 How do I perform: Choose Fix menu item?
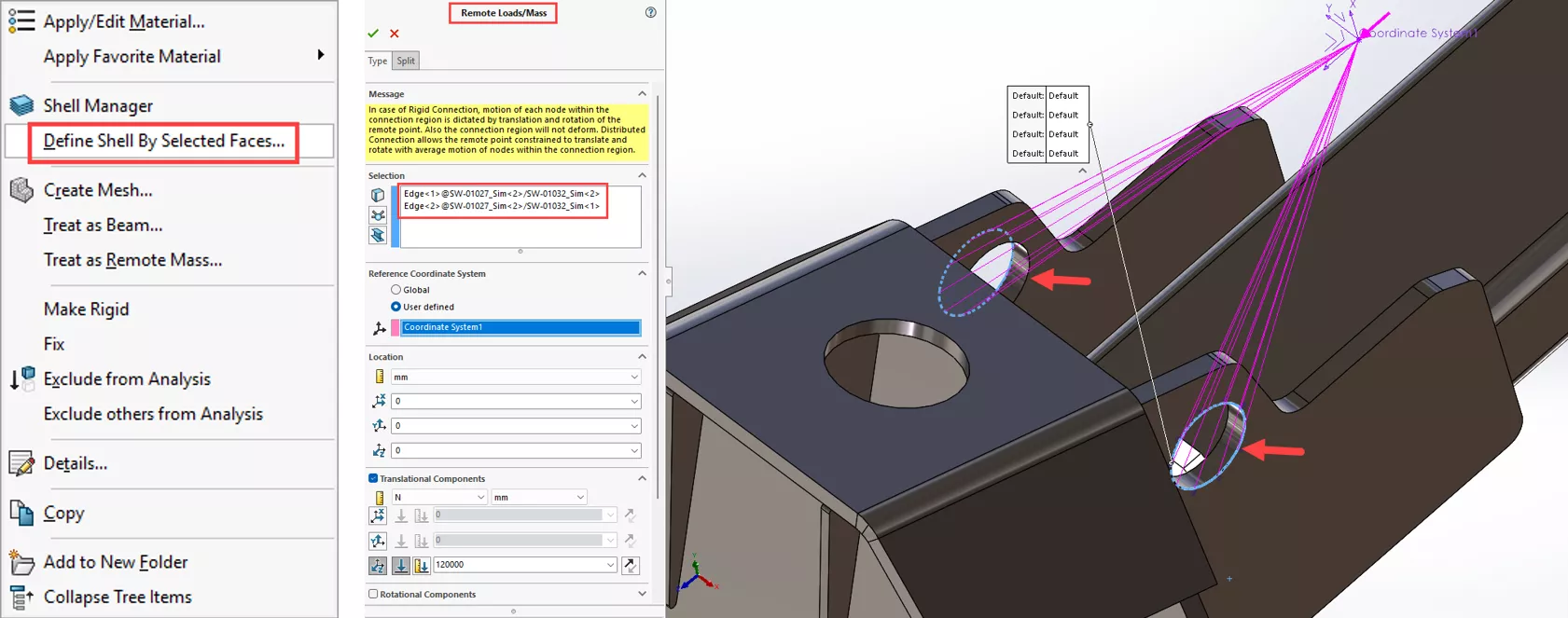tap(54, 344)
